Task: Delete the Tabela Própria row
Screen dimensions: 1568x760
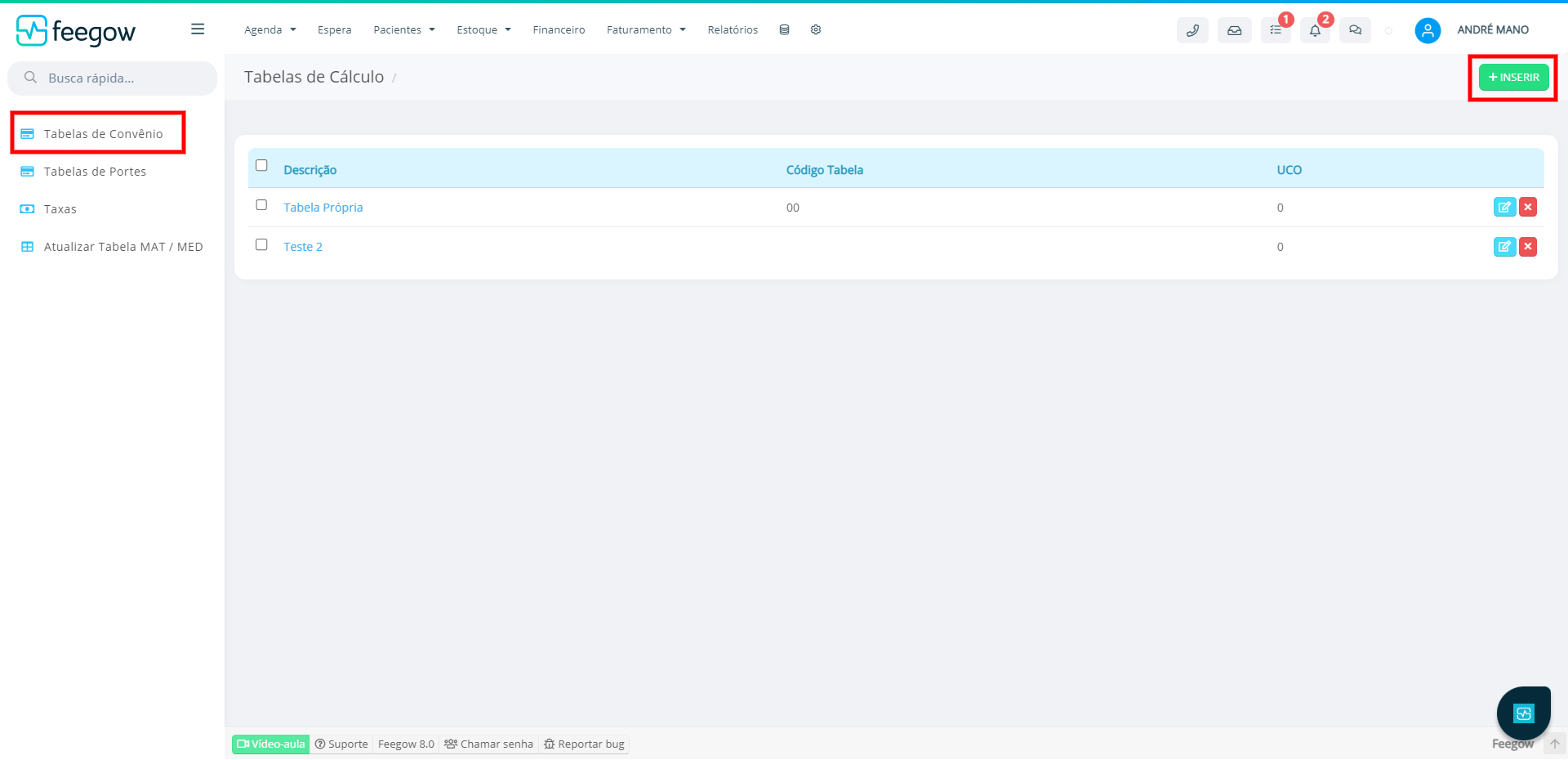Action: pyautogui.click(x=1528, y=208)
